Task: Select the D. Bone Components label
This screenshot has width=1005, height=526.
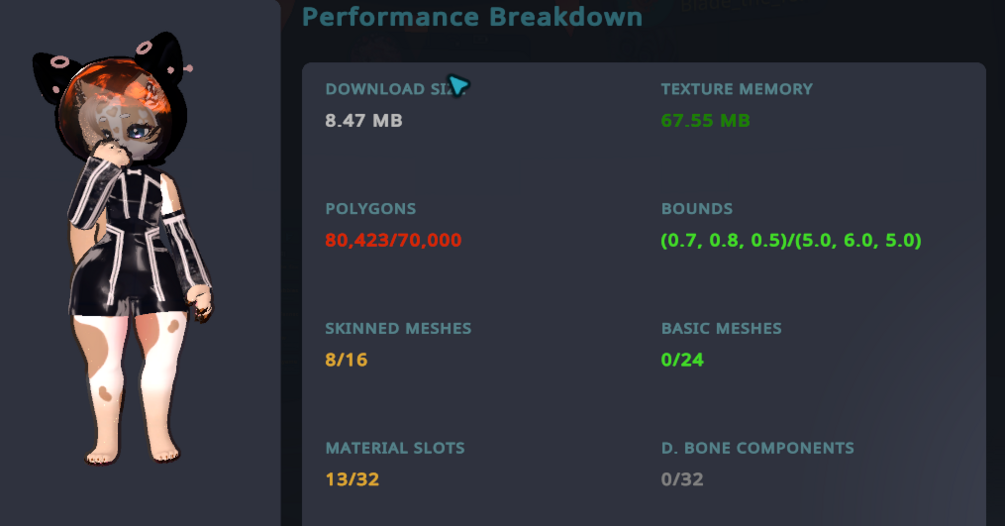Action: 758,448
